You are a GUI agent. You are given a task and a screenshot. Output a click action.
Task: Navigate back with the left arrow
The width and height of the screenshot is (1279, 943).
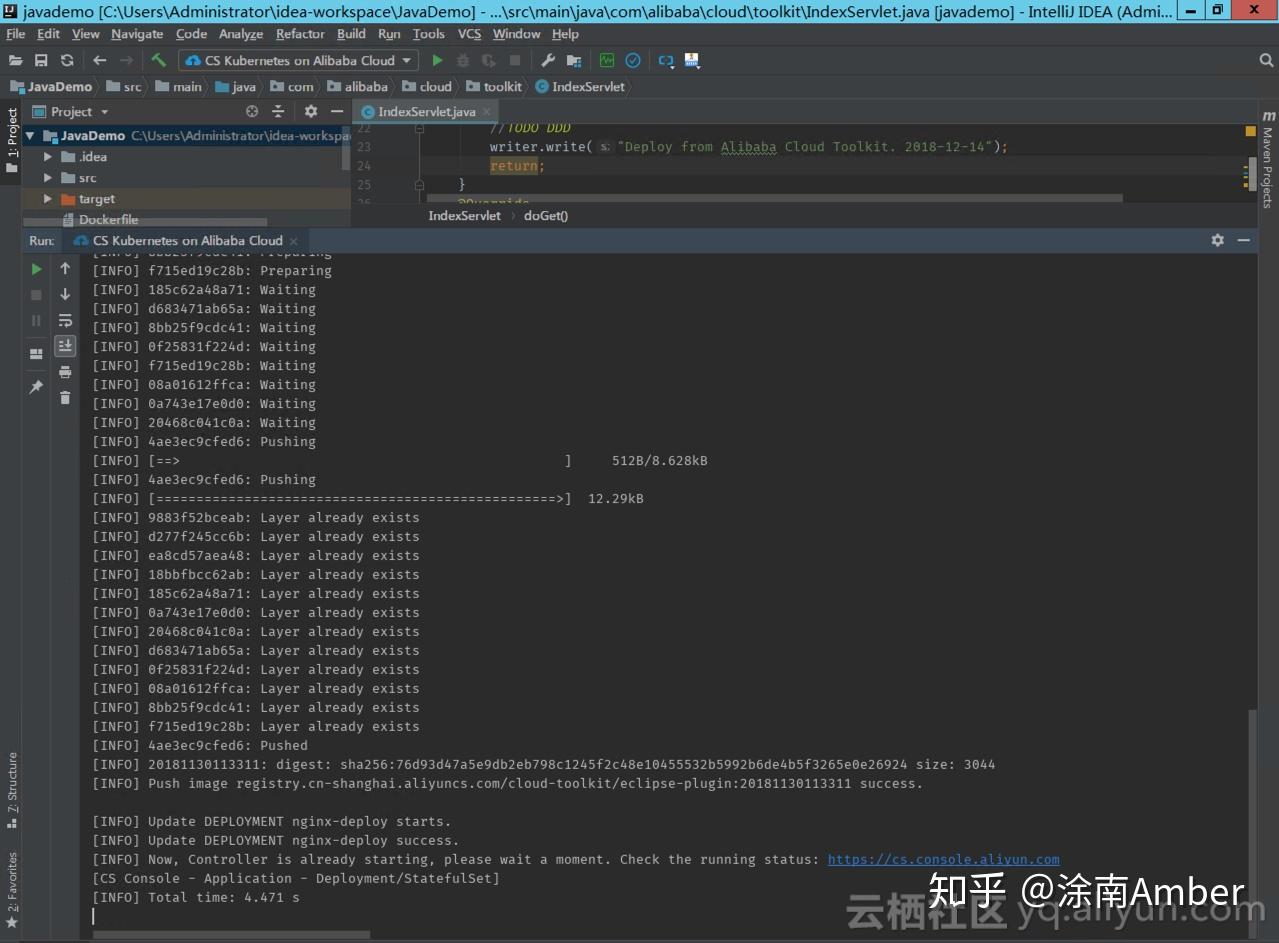(99, 60)
